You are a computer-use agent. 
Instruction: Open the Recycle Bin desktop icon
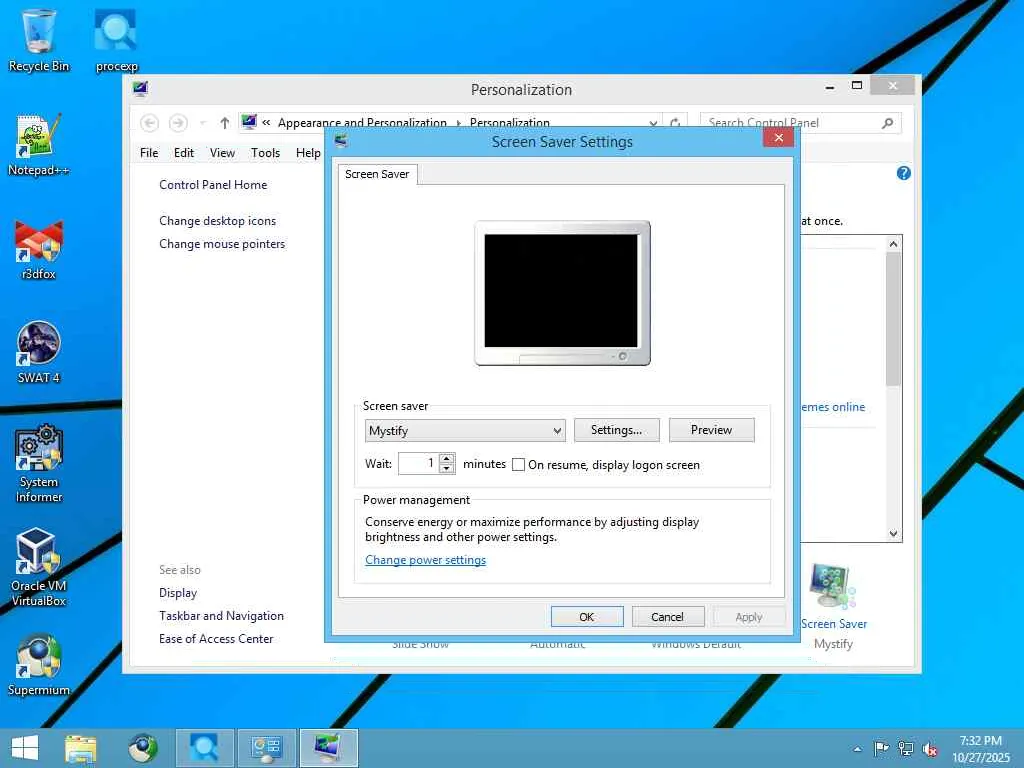pyautogui.click(x=39, y=39)
